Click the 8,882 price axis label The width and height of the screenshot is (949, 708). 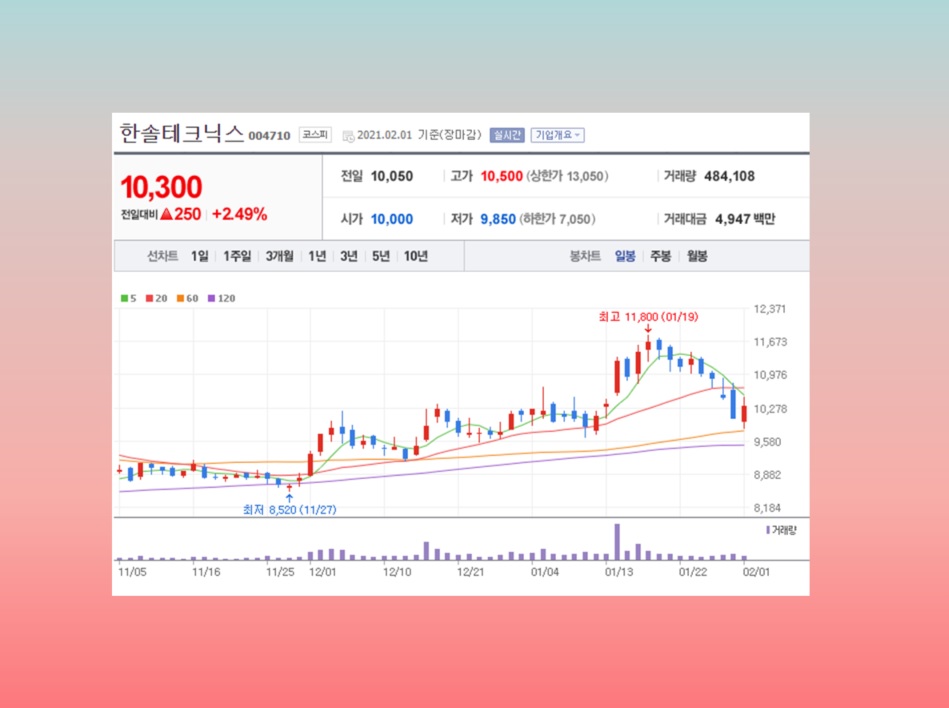pos(767,475)
